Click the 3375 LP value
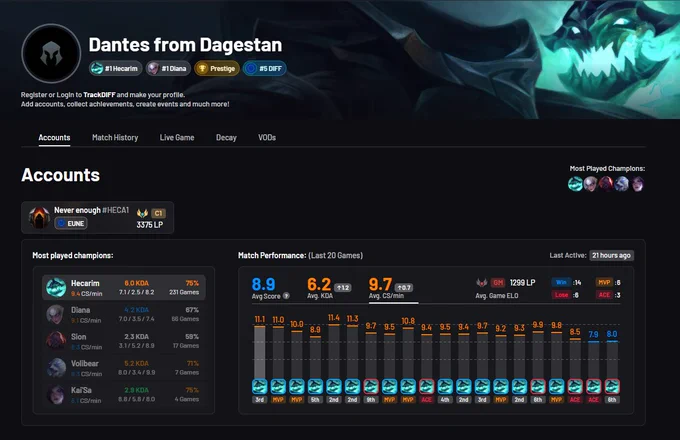Screen dimensions: 680x440 pyautogui.click(x=150, y=225)
